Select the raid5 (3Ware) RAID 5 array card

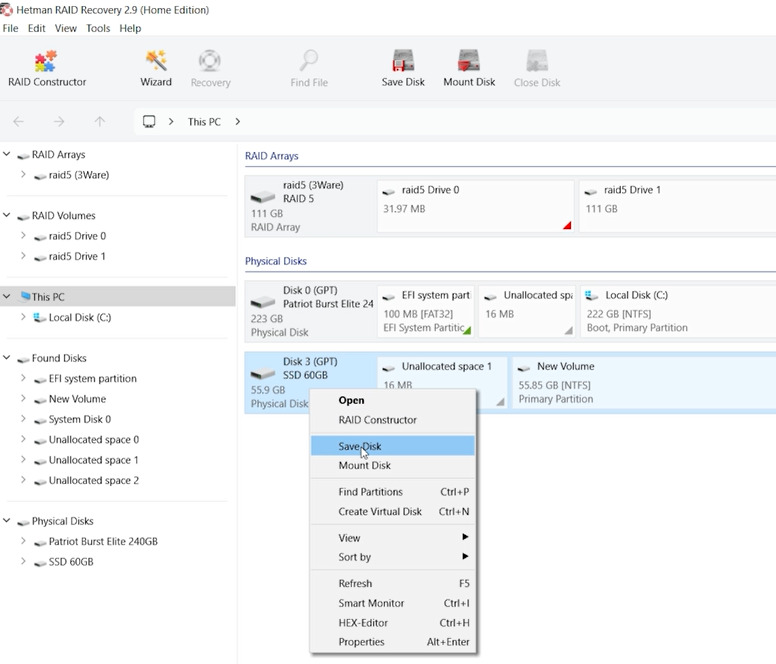click(310, 206)
